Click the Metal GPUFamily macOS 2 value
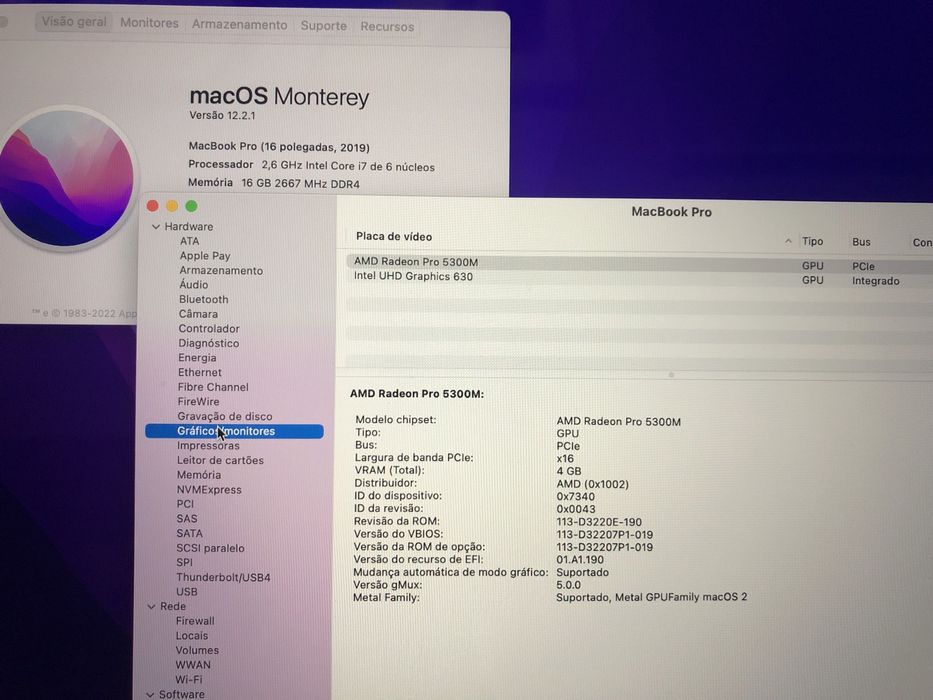This screenshot has width=933, height=700. 652,597
